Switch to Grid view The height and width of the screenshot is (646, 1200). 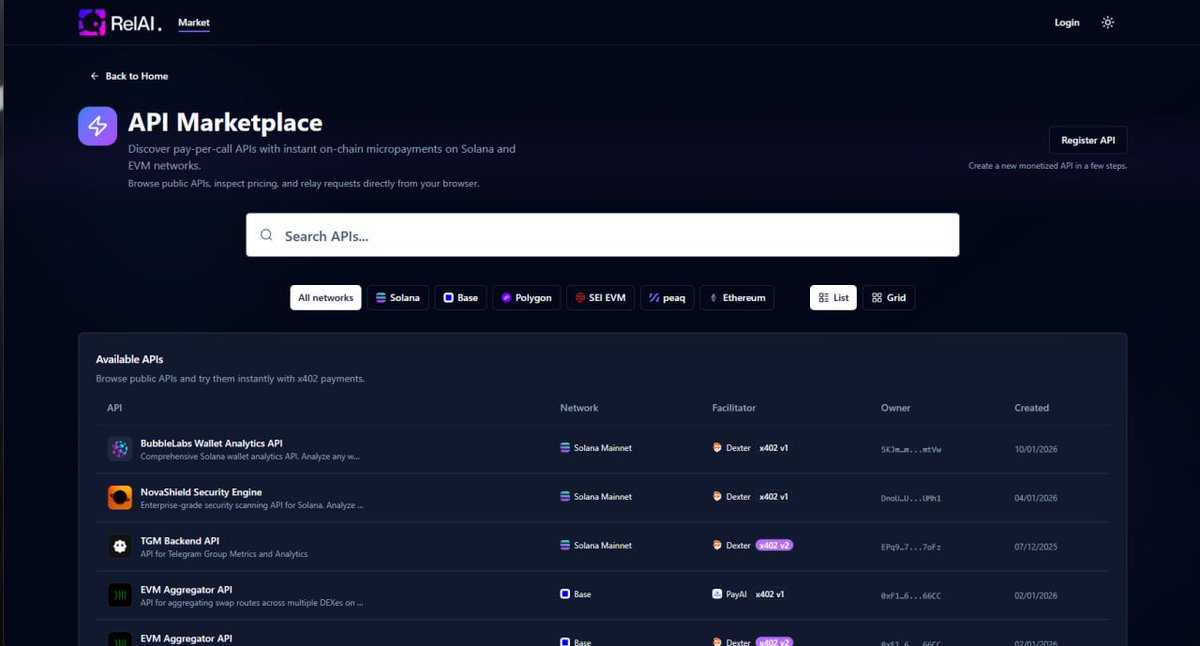(889, 297)
